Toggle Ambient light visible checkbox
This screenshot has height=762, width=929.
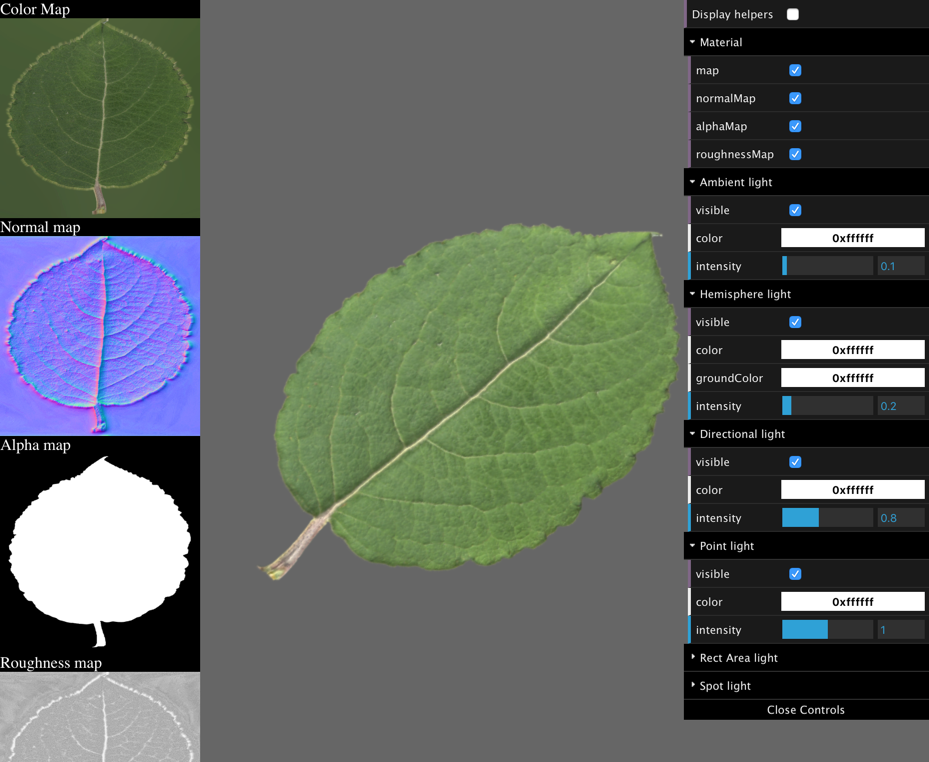(795, 210)
